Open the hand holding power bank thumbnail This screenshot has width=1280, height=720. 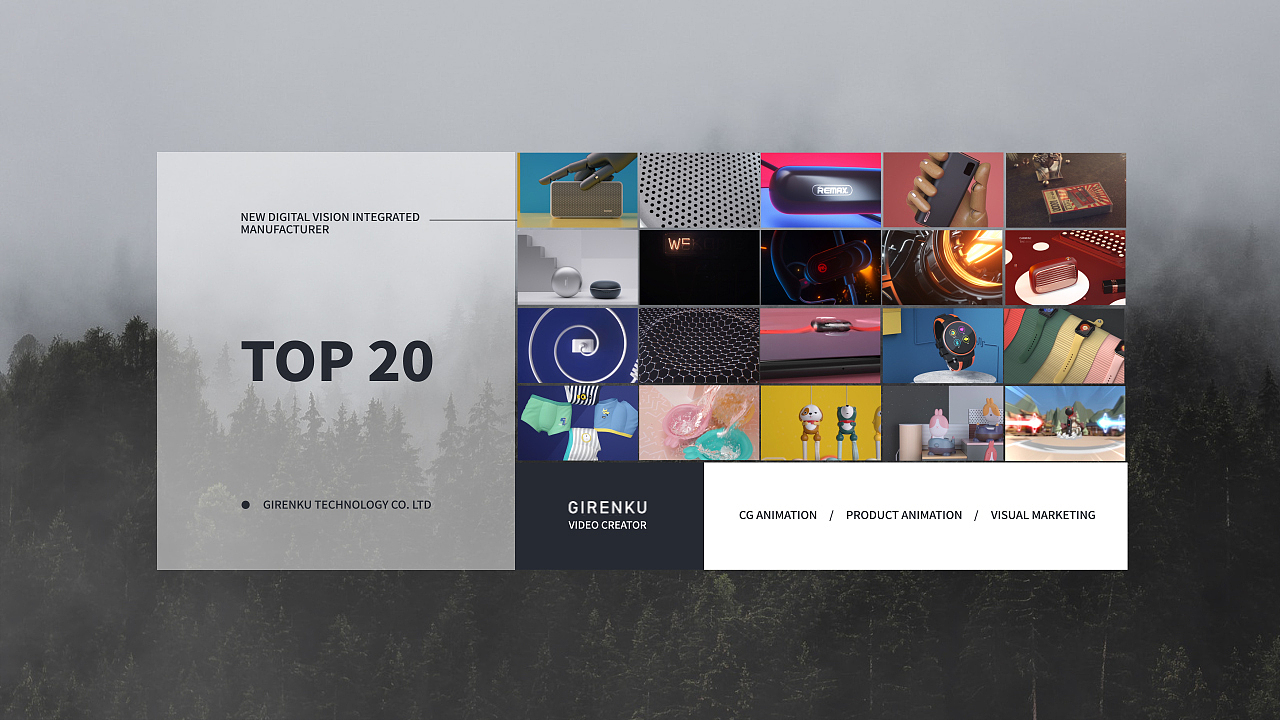[x=943, y=190]
